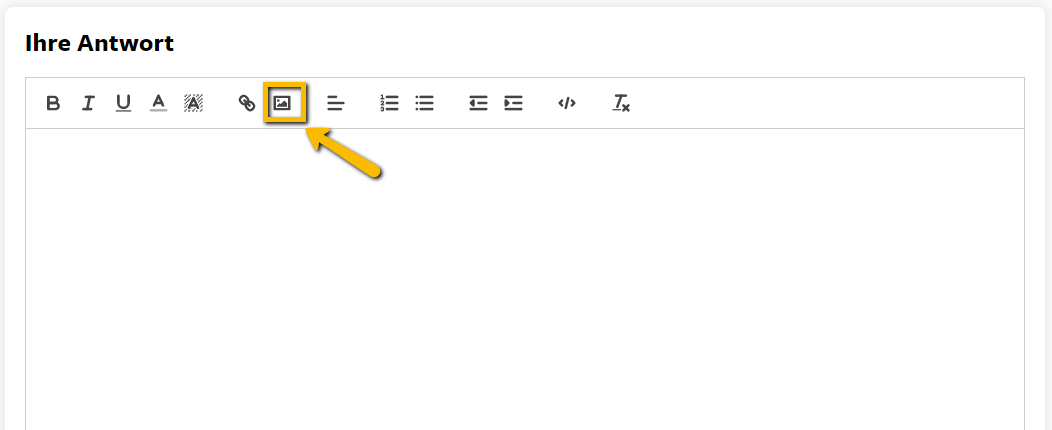Insert a hyperlink with the chain icon

click(x=247, y=103)
